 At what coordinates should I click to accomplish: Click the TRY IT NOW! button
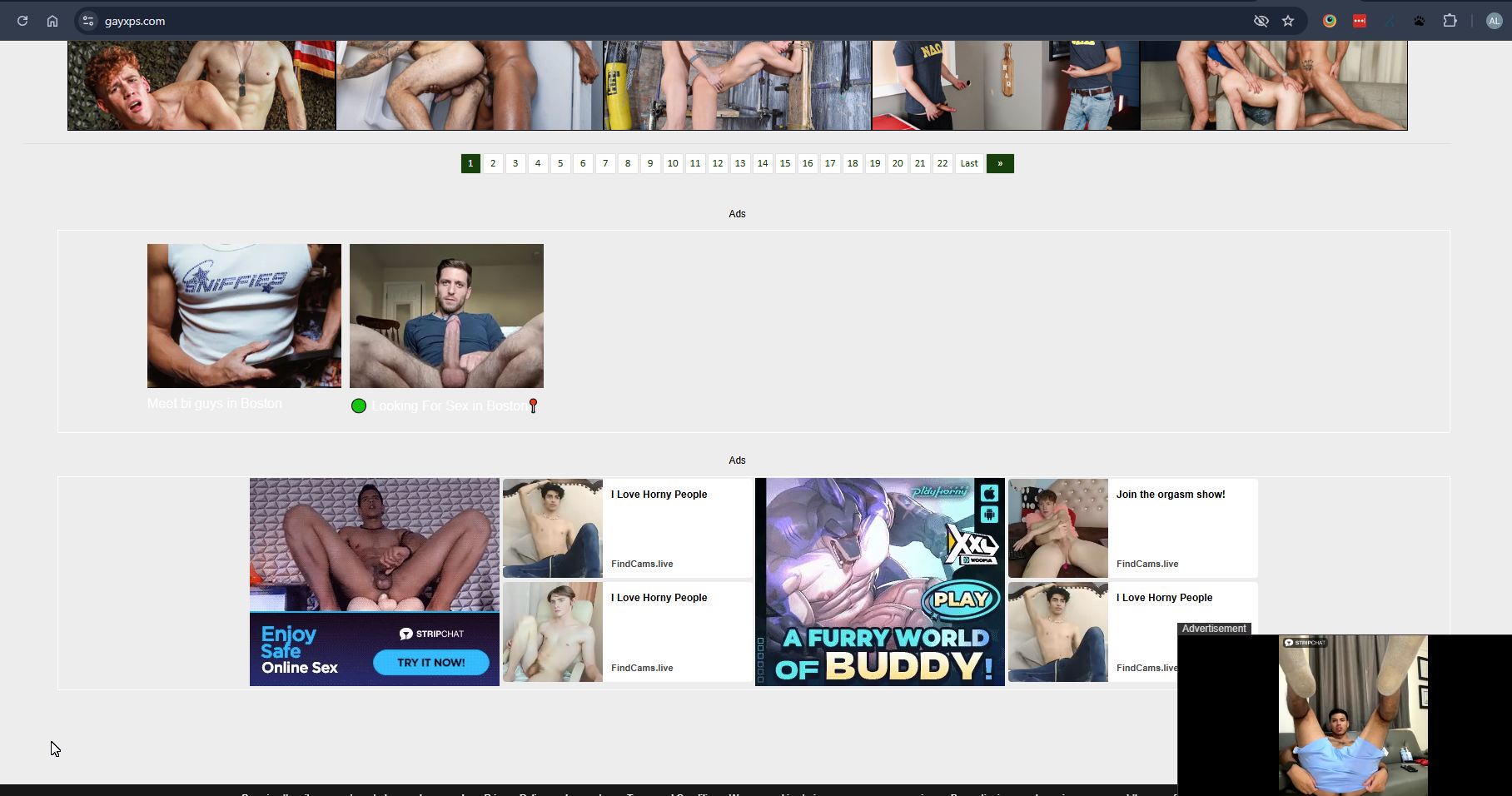(x=430, y=663)
